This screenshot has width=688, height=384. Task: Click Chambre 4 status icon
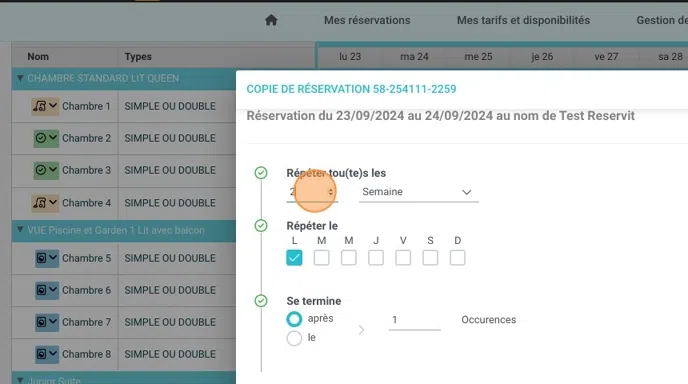pos(40,203)
